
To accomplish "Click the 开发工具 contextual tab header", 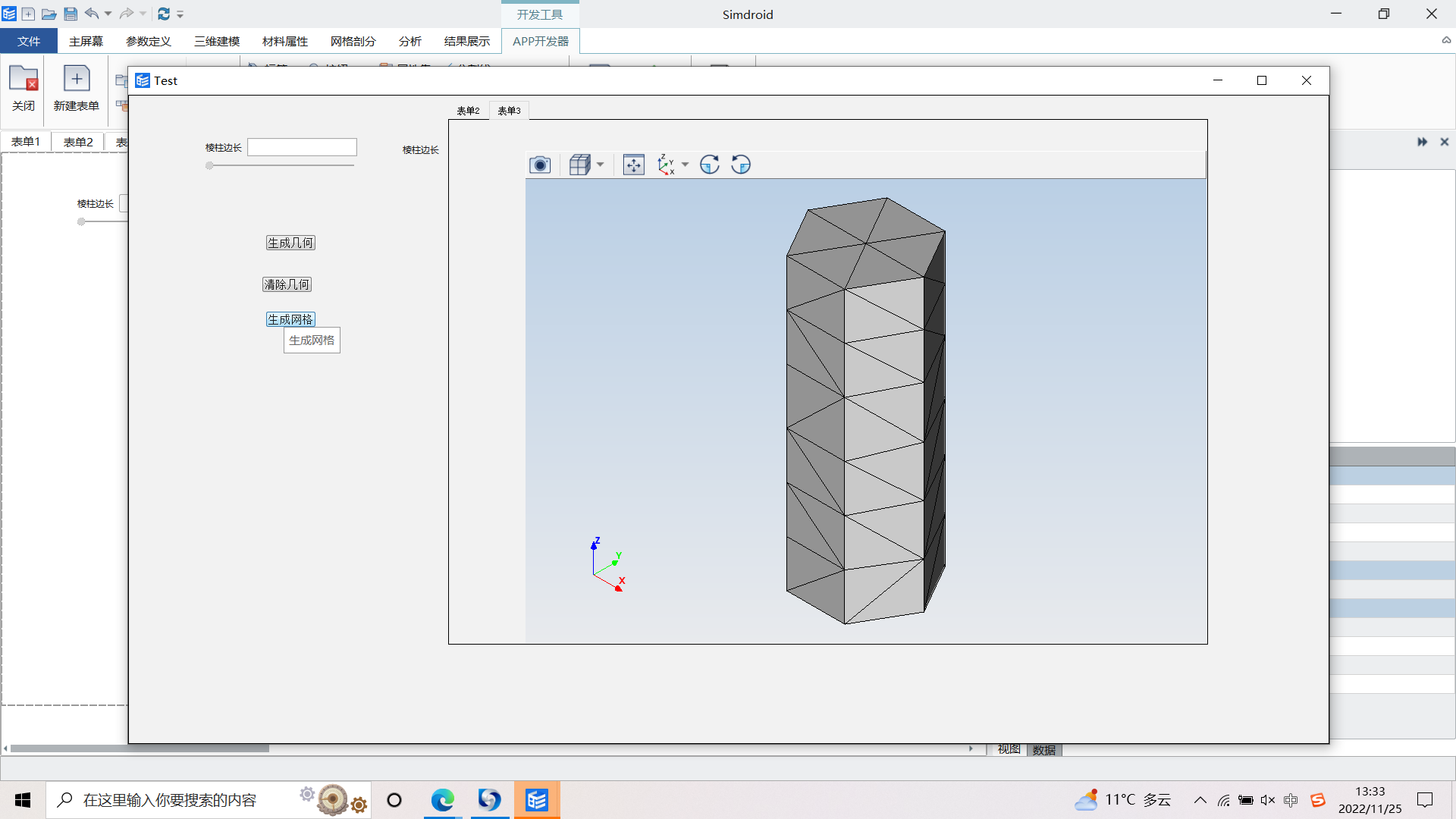I will 540,14.
